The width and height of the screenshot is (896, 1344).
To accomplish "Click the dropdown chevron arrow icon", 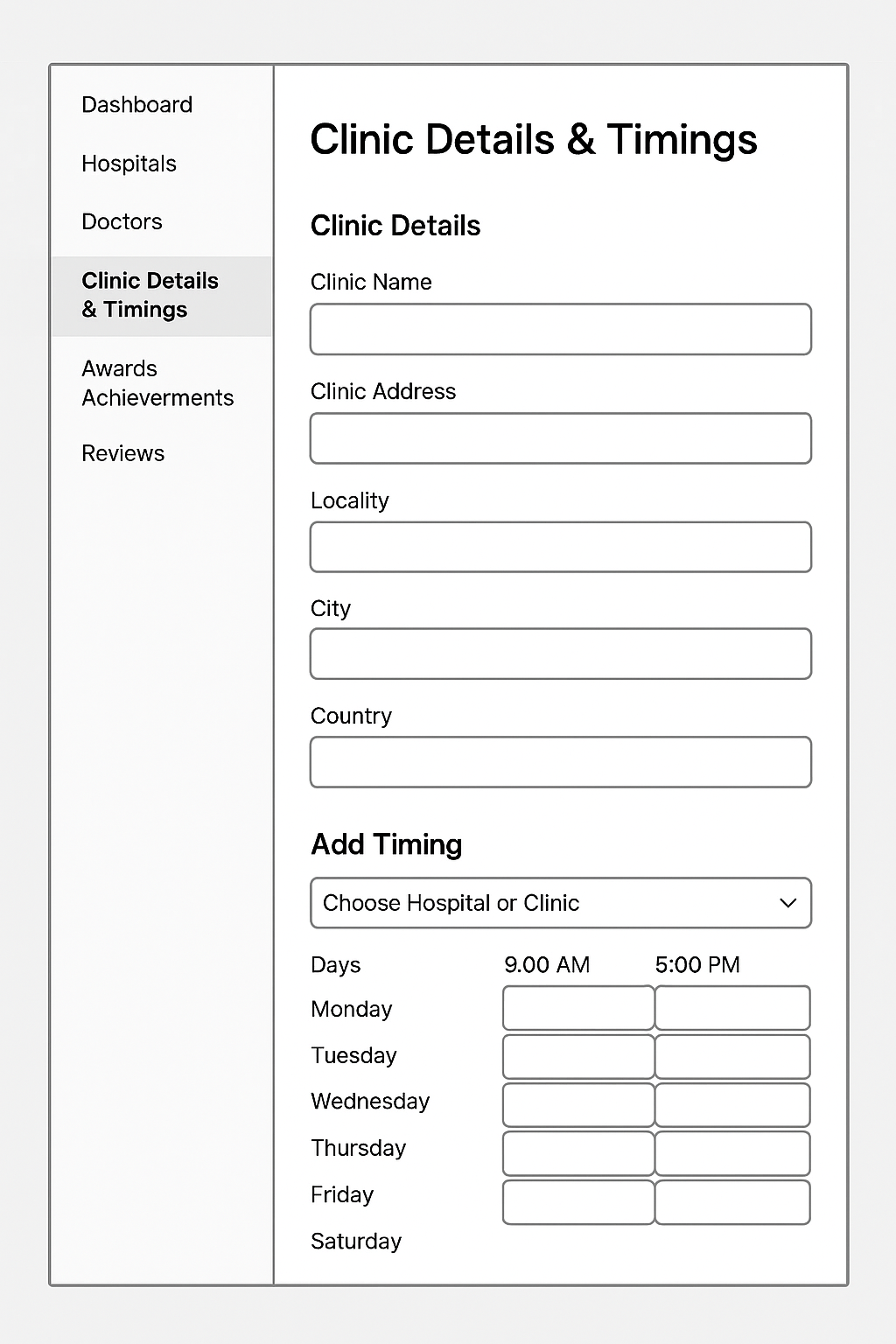I will (787, 903).
